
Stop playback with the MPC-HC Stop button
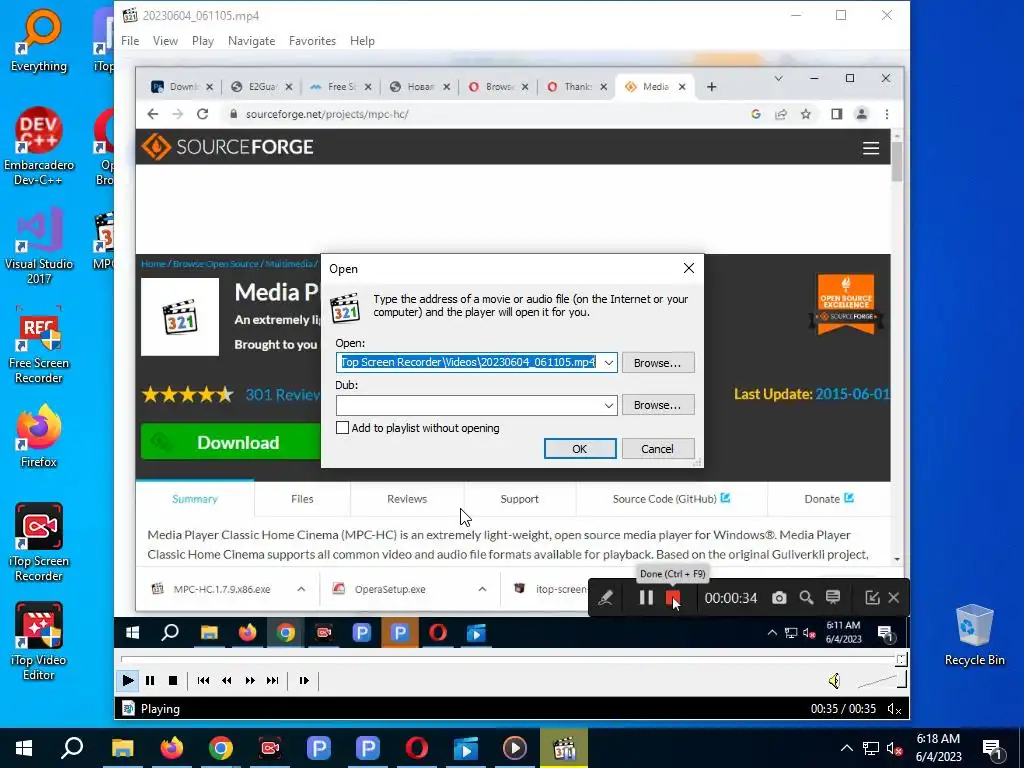point(172,680)
